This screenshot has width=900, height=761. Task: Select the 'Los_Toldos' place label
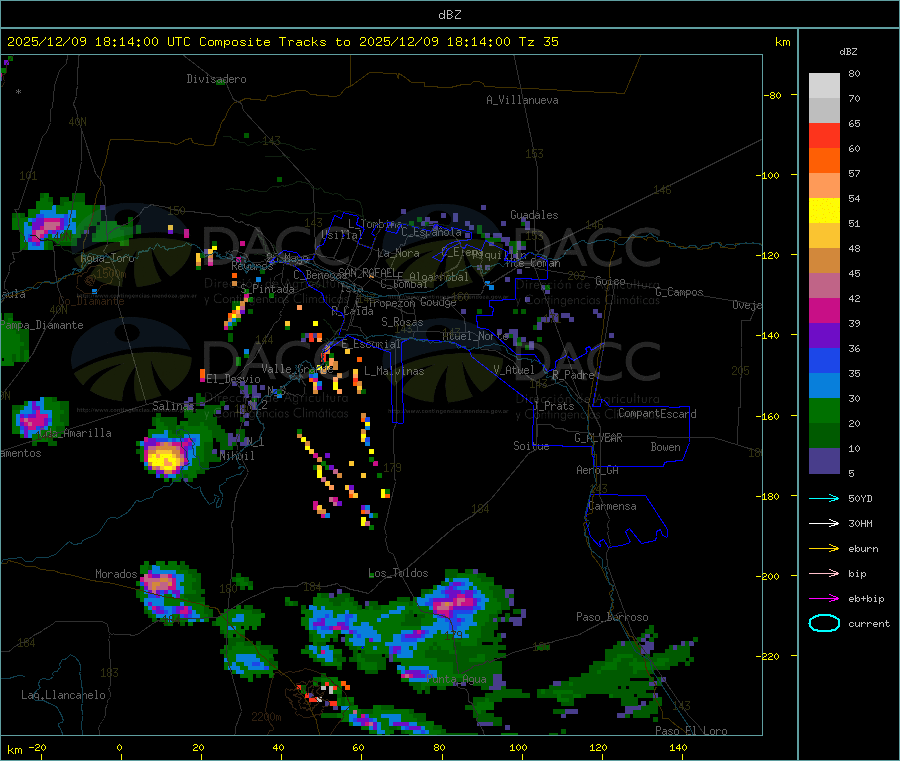398,573
